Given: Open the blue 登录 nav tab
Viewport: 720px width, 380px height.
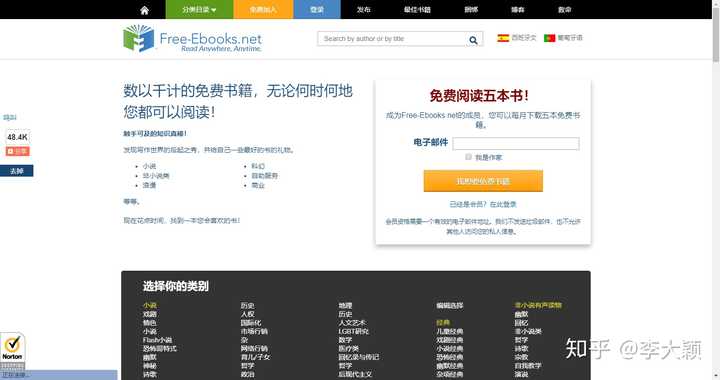Looking at the screenshot, I should (317, 10).
